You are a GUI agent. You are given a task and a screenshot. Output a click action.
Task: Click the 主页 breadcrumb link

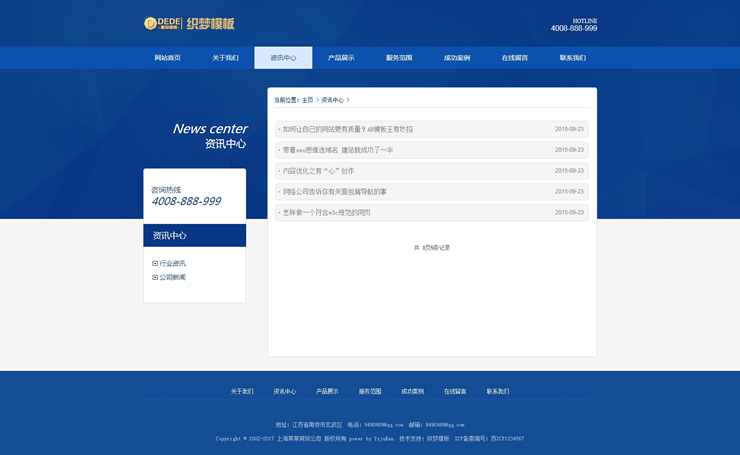pyautogui.click(x=308, y=100)
